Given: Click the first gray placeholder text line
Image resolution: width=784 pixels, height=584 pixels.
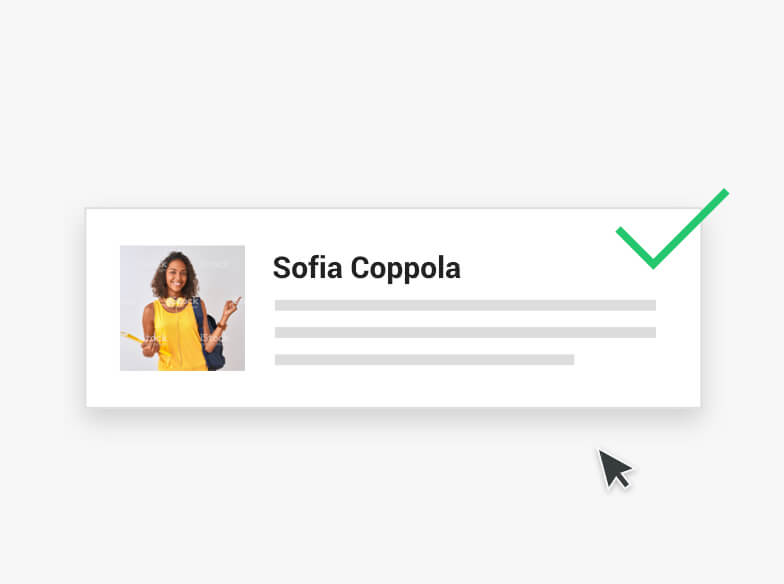Looking at the screenshot, I should (465, 305).
